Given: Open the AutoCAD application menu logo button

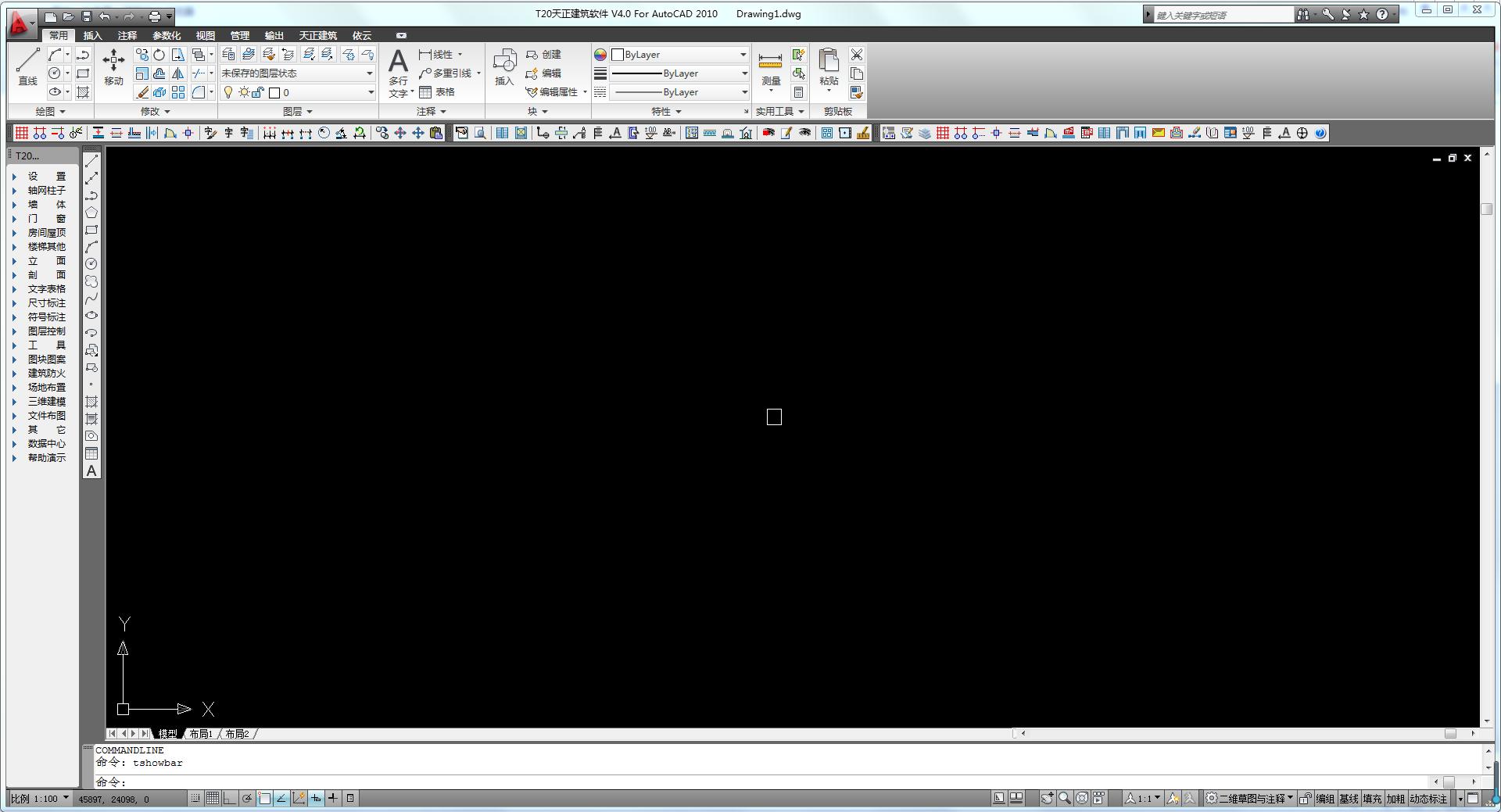Looking at the screenshot, I should click(20, 23).
